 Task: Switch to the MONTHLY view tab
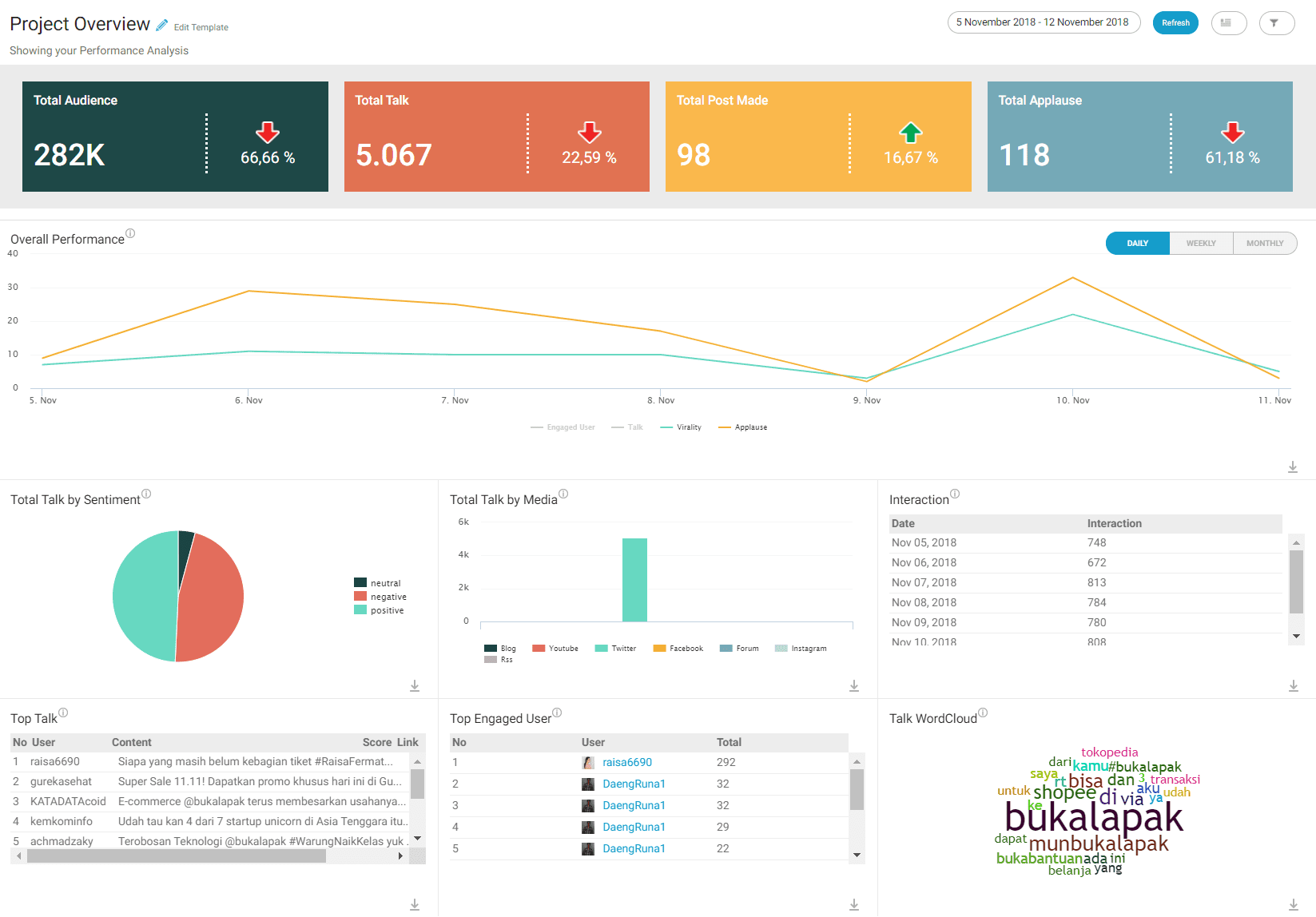1264,244
